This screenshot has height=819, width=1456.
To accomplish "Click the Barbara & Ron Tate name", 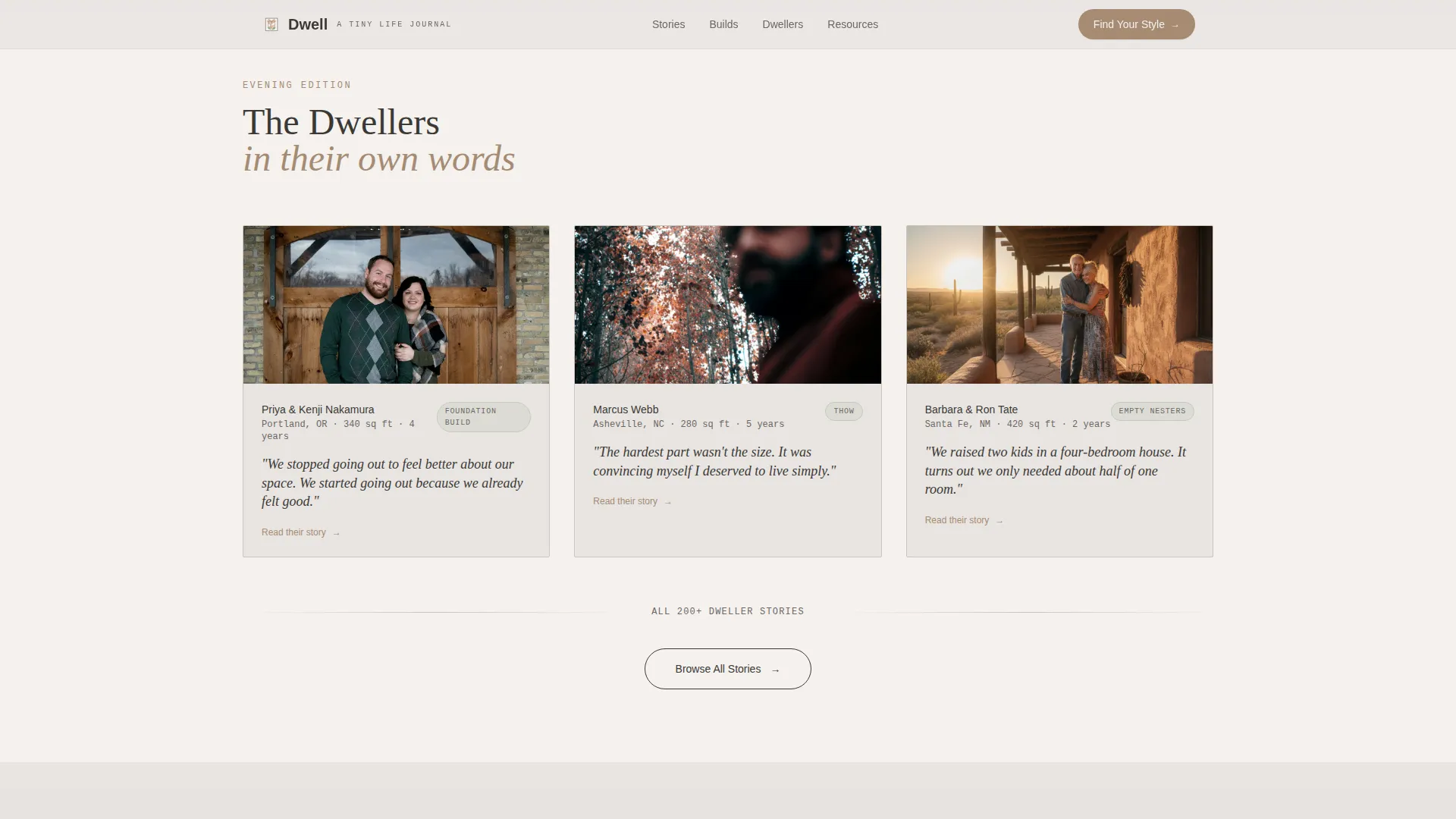I will coord(971,409).
